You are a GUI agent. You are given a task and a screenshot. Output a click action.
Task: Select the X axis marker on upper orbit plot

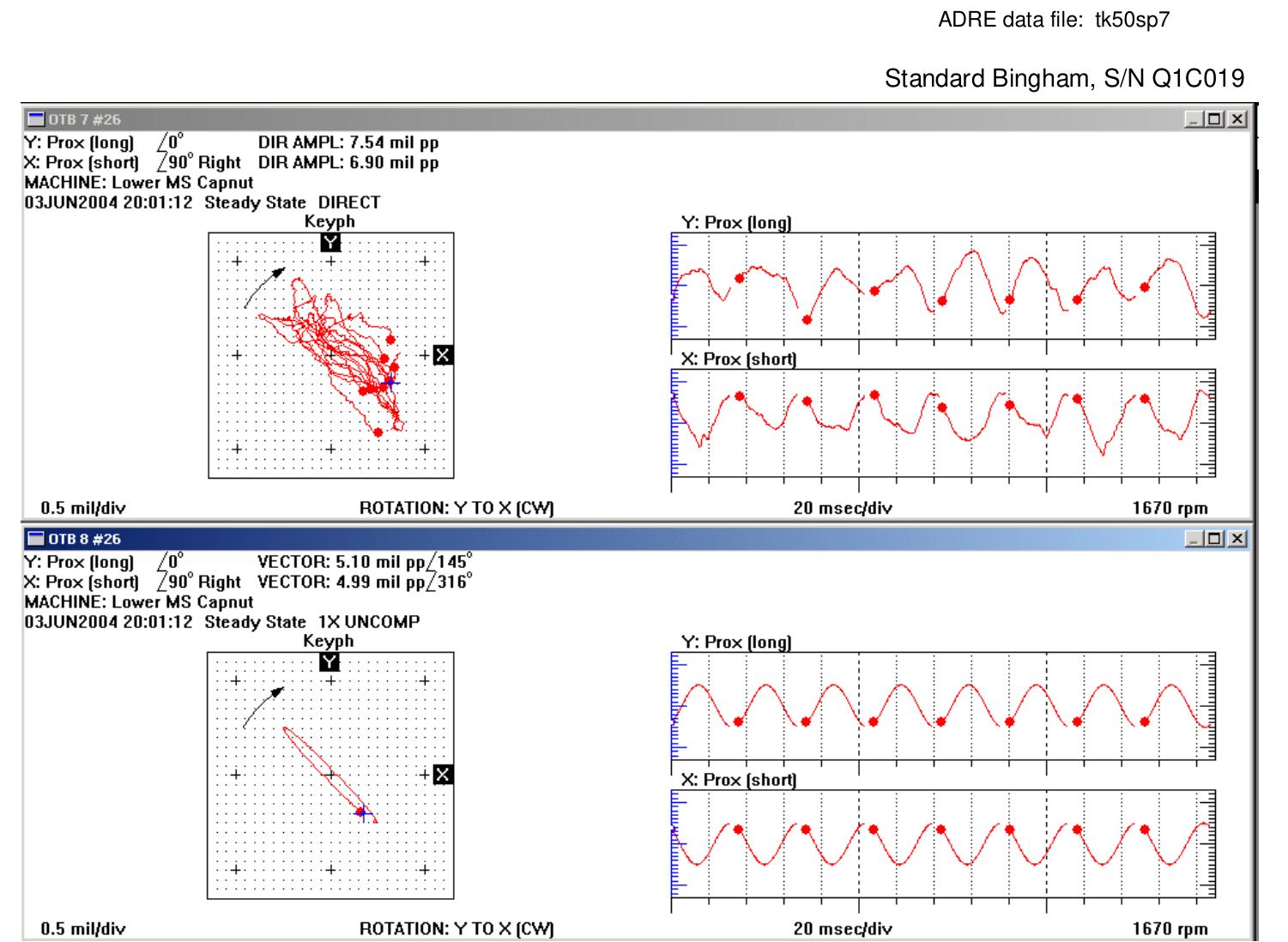443,353
